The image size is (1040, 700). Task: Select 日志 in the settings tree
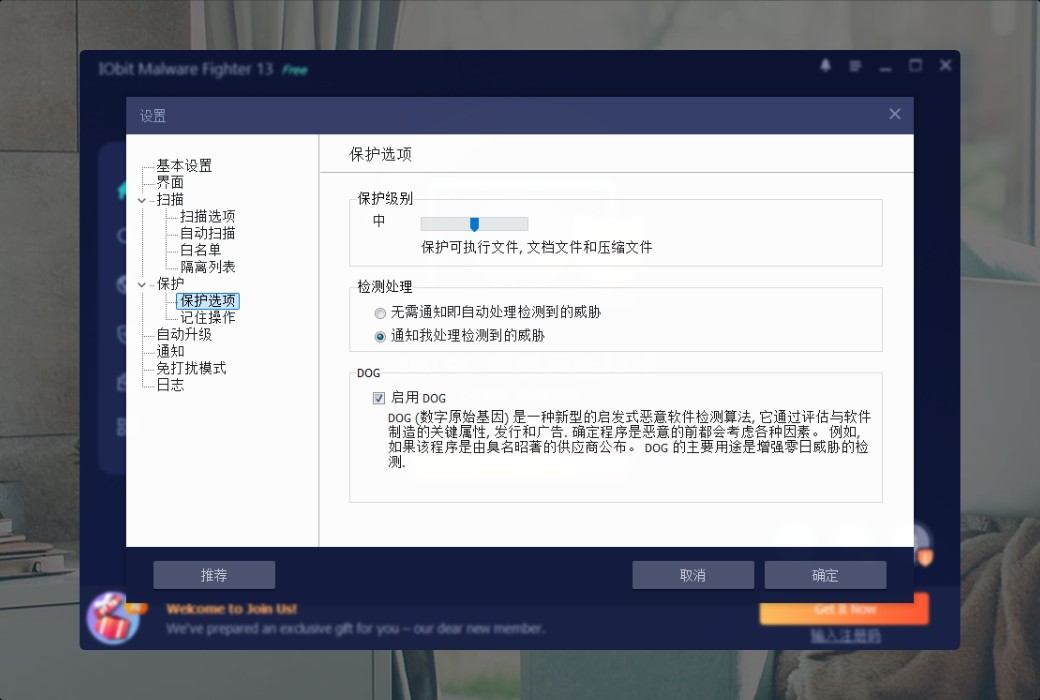click(x=170, y=383)
